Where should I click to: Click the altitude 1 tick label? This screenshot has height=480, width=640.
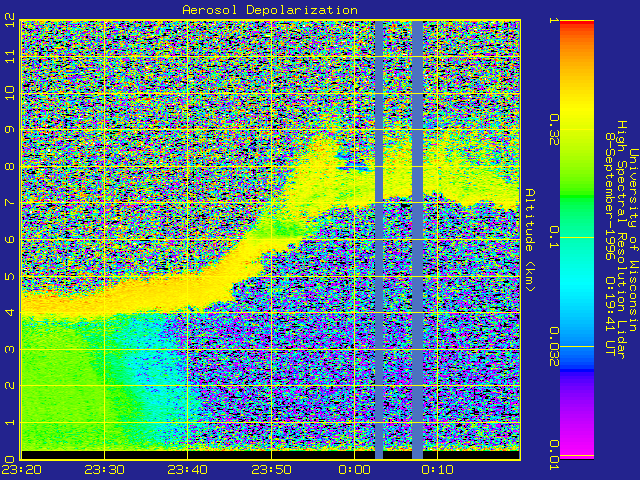10,422
